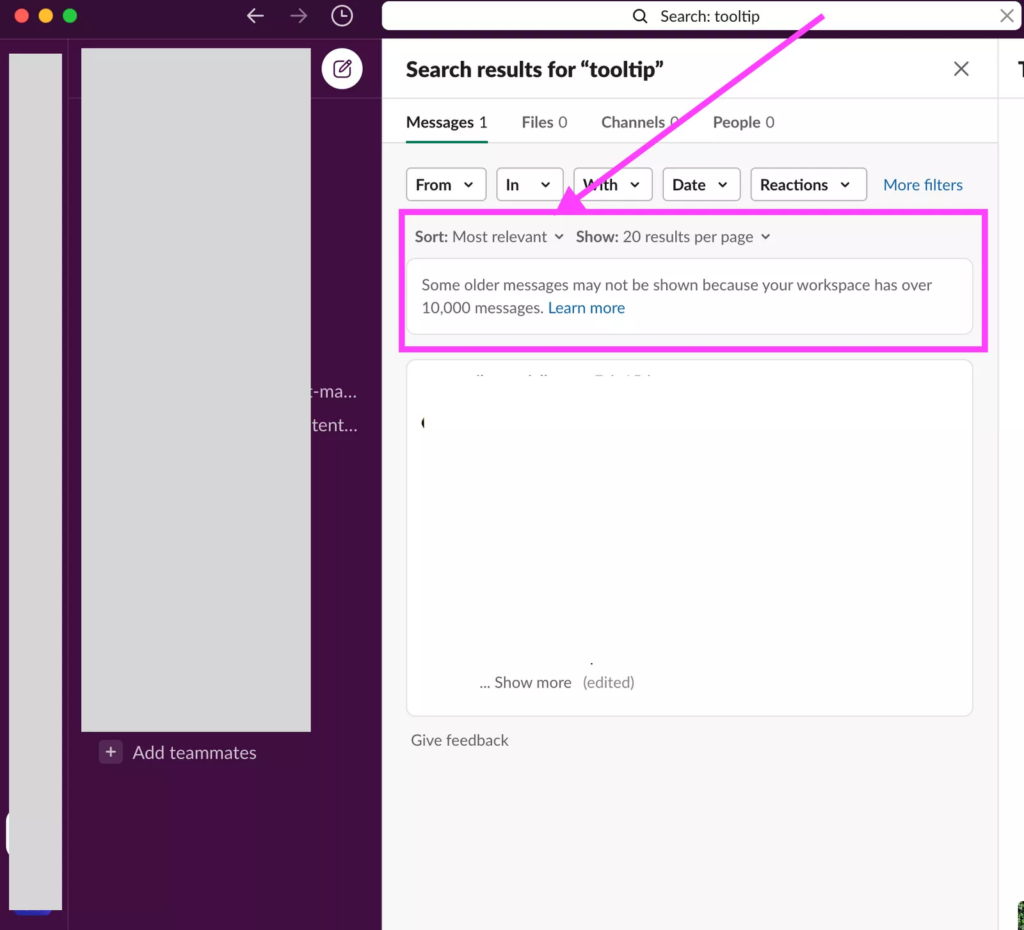The image size is (1024, 930).
Task: Open the With filter dropdown
Action: tap(613, 185)
